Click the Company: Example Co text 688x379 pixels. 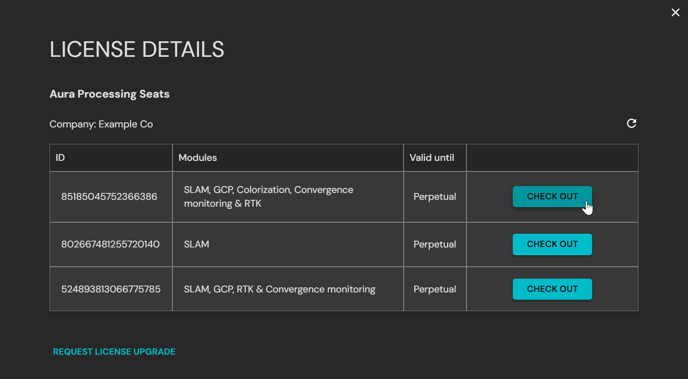(101, 125)
